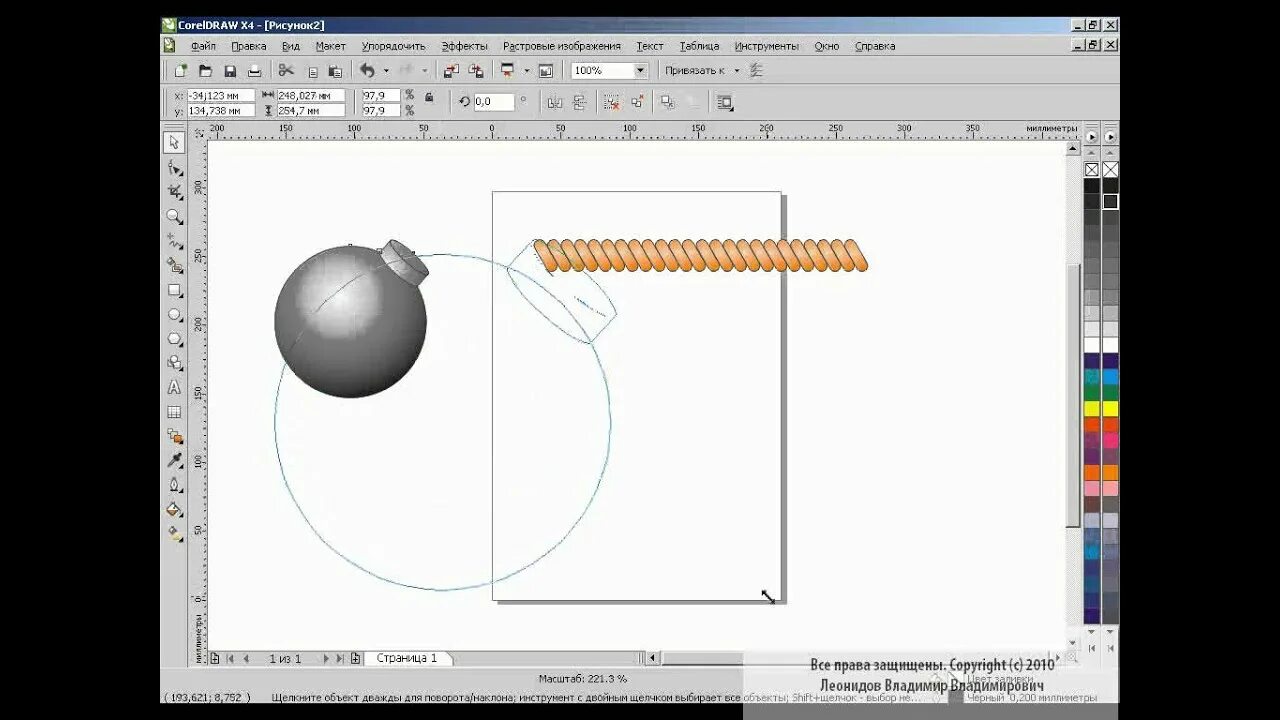Viewport: 1280px width, 720px height.
Task: Select the Interactive Fill tool
Action: pos(174,534)
